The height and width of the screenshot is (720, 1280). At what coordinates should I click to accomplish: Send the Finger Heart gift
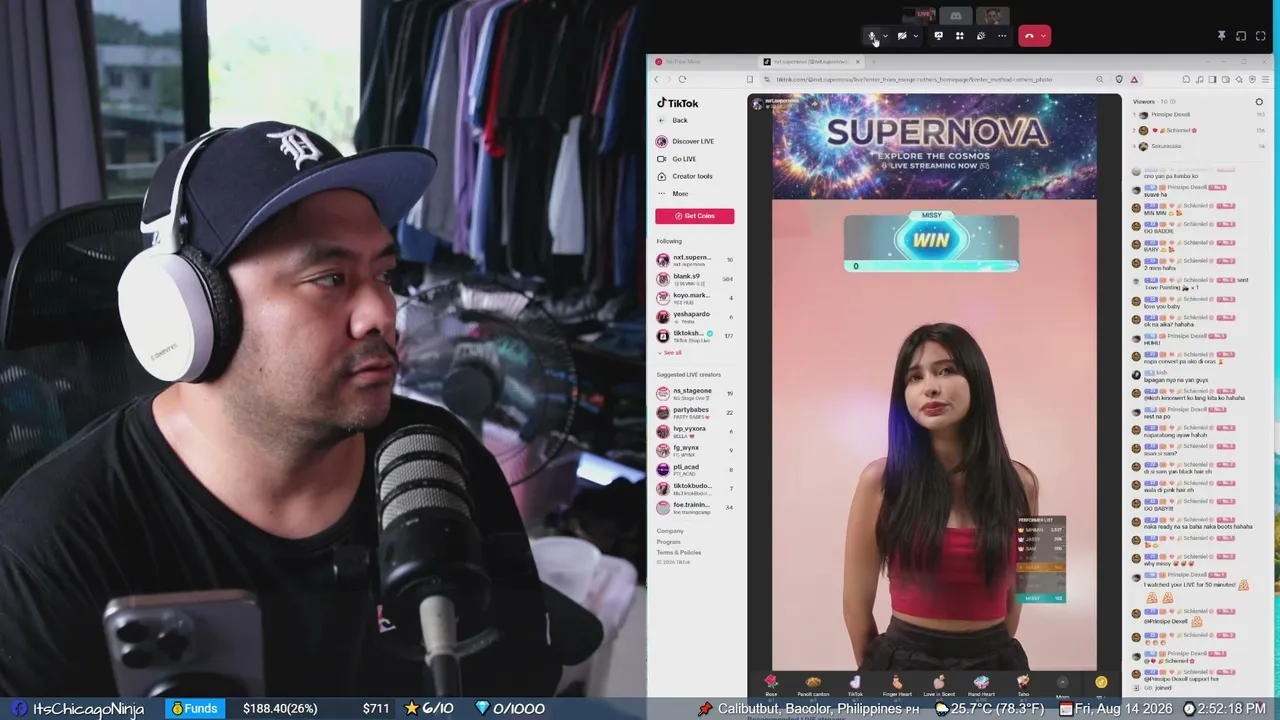click(x=897, y=685)
